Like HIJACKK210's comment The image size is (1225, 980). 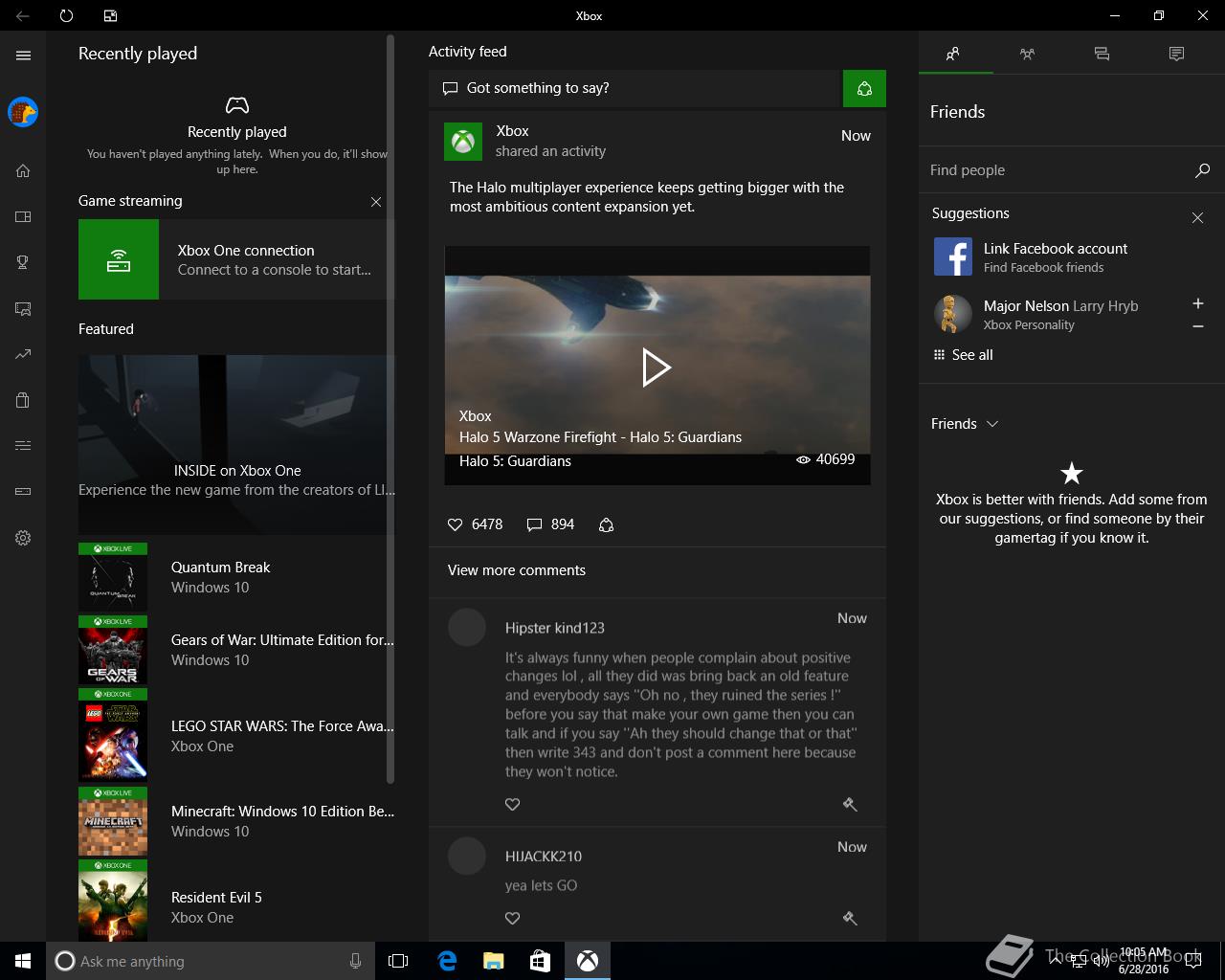coord(513,919)
